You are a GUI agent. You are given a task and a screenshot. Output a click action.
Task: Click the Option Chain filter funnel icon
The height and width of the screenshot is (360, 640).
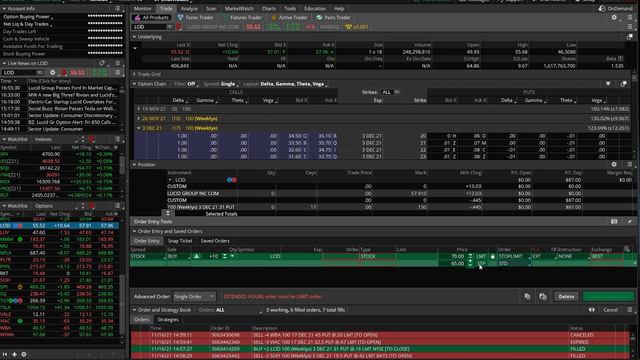coord(608,84)
